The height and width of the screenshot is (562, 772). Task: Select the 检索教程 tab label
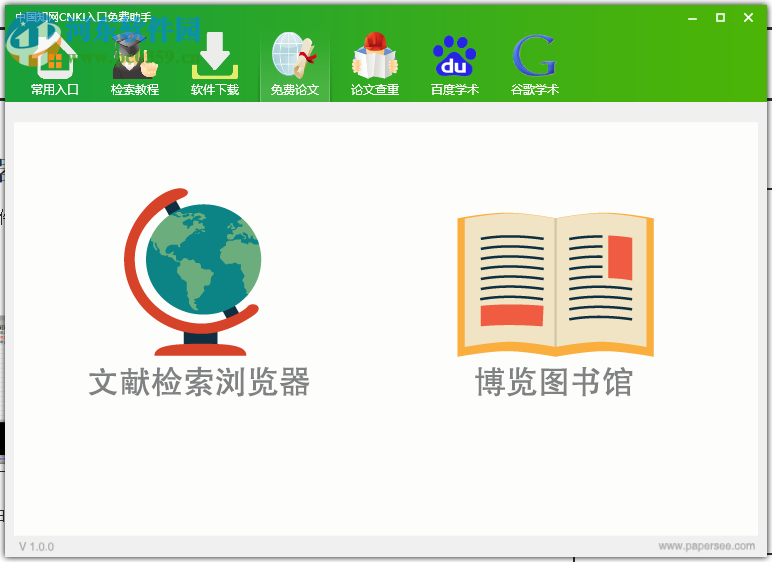tap(135, 90)
